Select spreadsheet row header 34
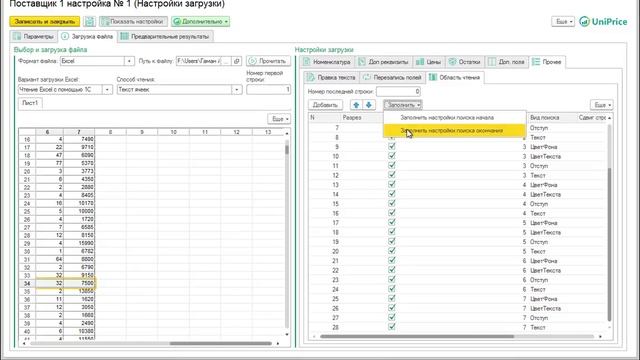This screenshot has height=360, width=640. [27, 283]
